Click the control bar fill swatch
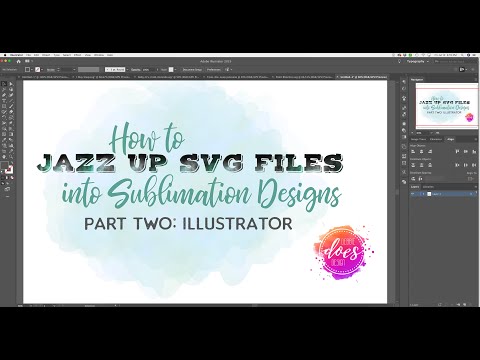Viewport: 480px width, 360px height. pos(27,69)
